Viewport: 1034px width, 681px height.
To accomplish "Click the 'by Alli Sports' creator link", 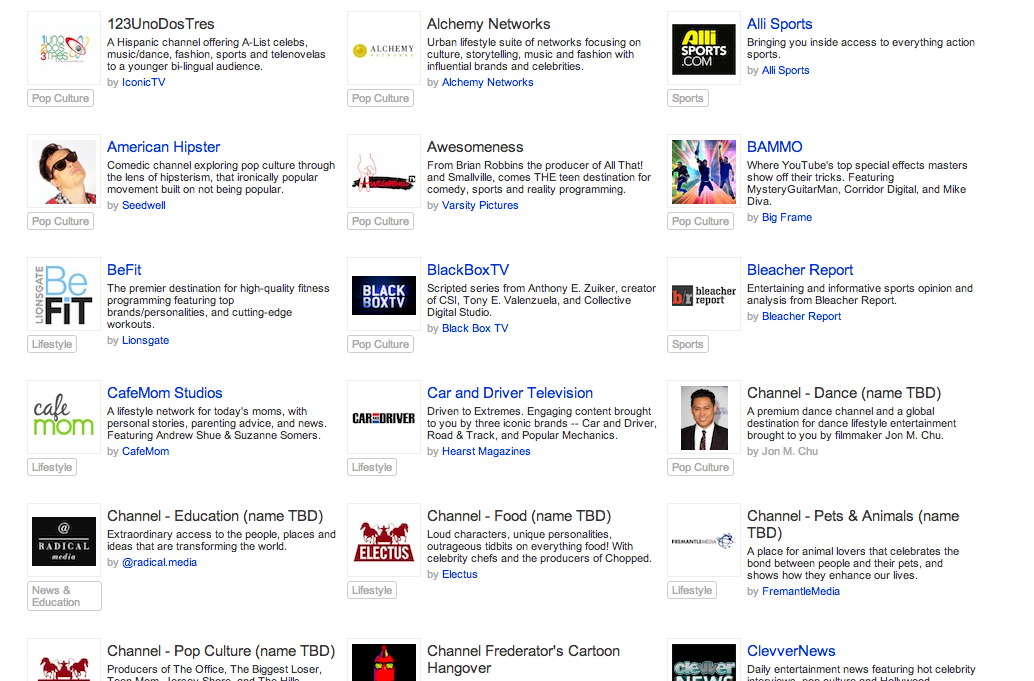I will coord(785,71).
